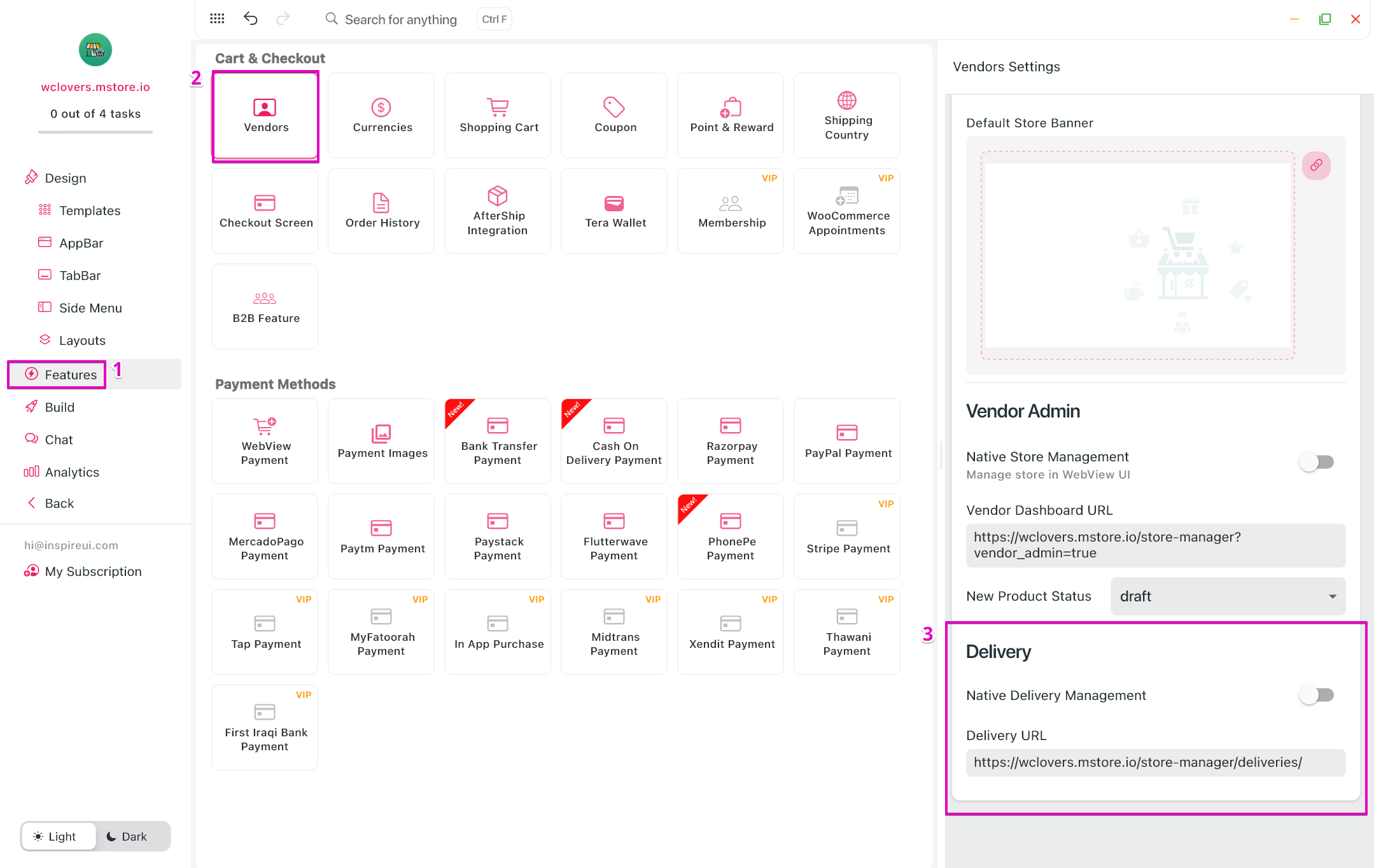1374x868 pixels.
Task: Open Tera Wallet settings
Action: point(615,211)
